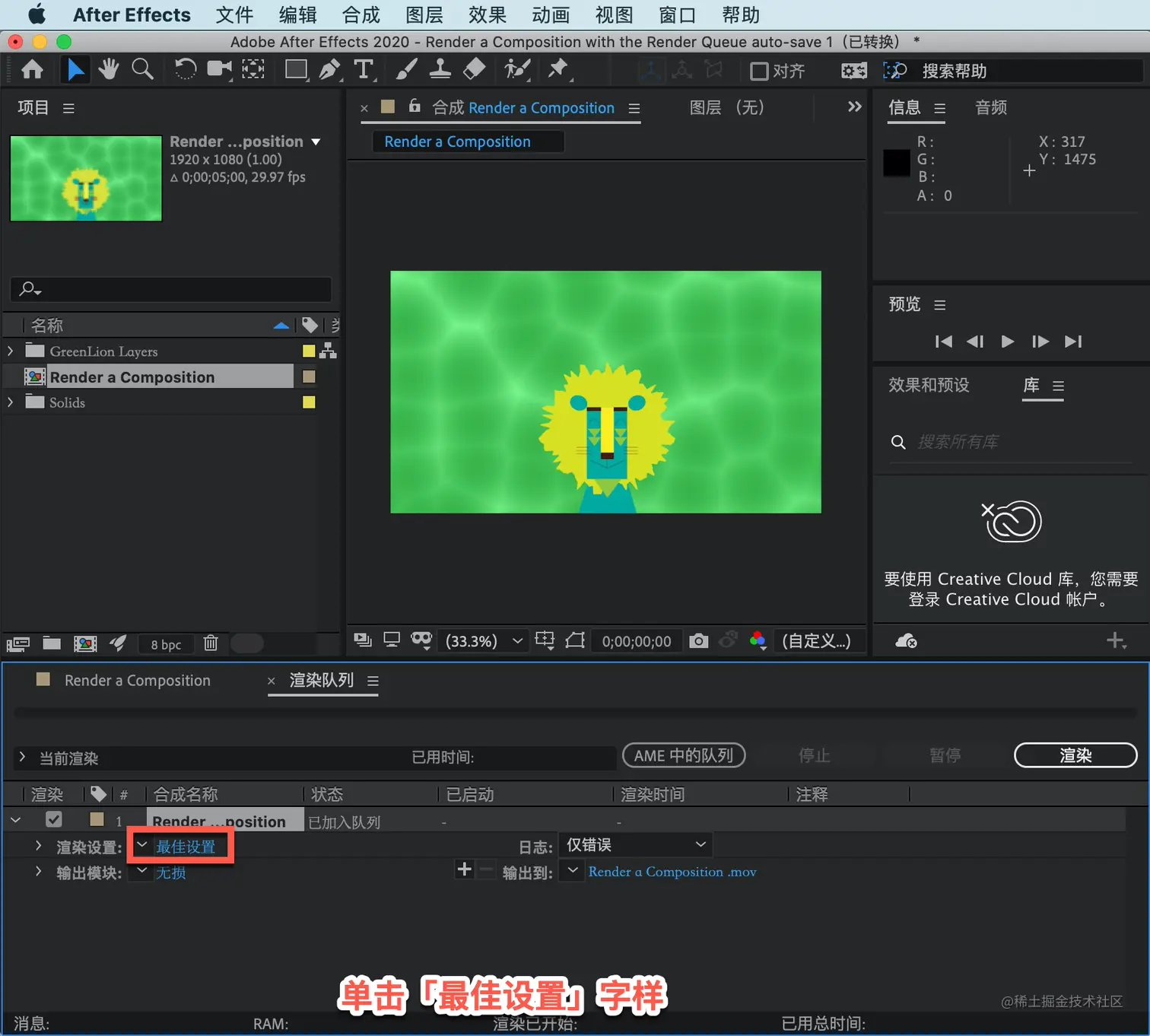Viewport: 1150px width, 1036px height.
Task: Select the Brush tool
Action: click(406, 70)
